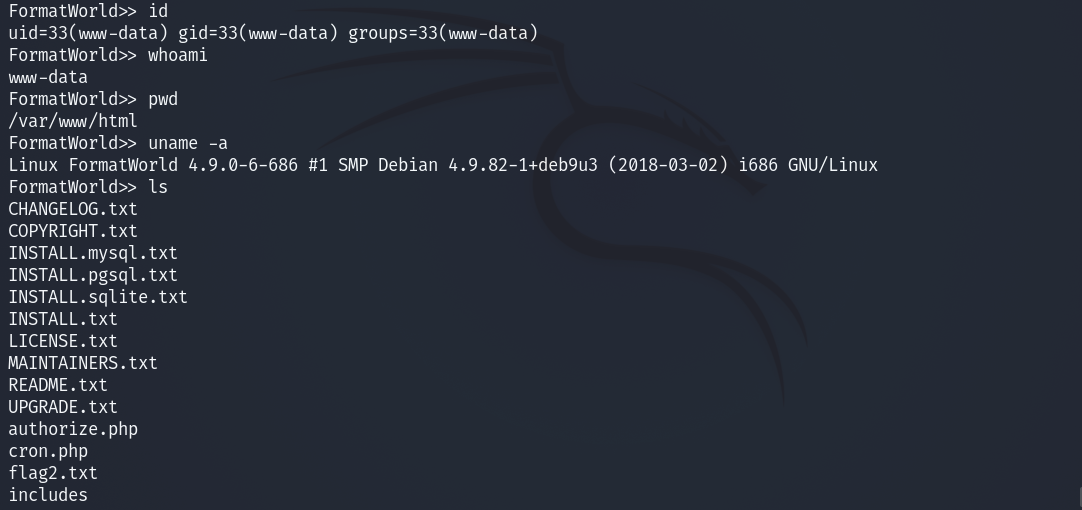Image resolution: width=1082 pixels, height=510 pixels.
Task: Click on INSTALL.pgsql.txt
Action: (x=93, y=275)
